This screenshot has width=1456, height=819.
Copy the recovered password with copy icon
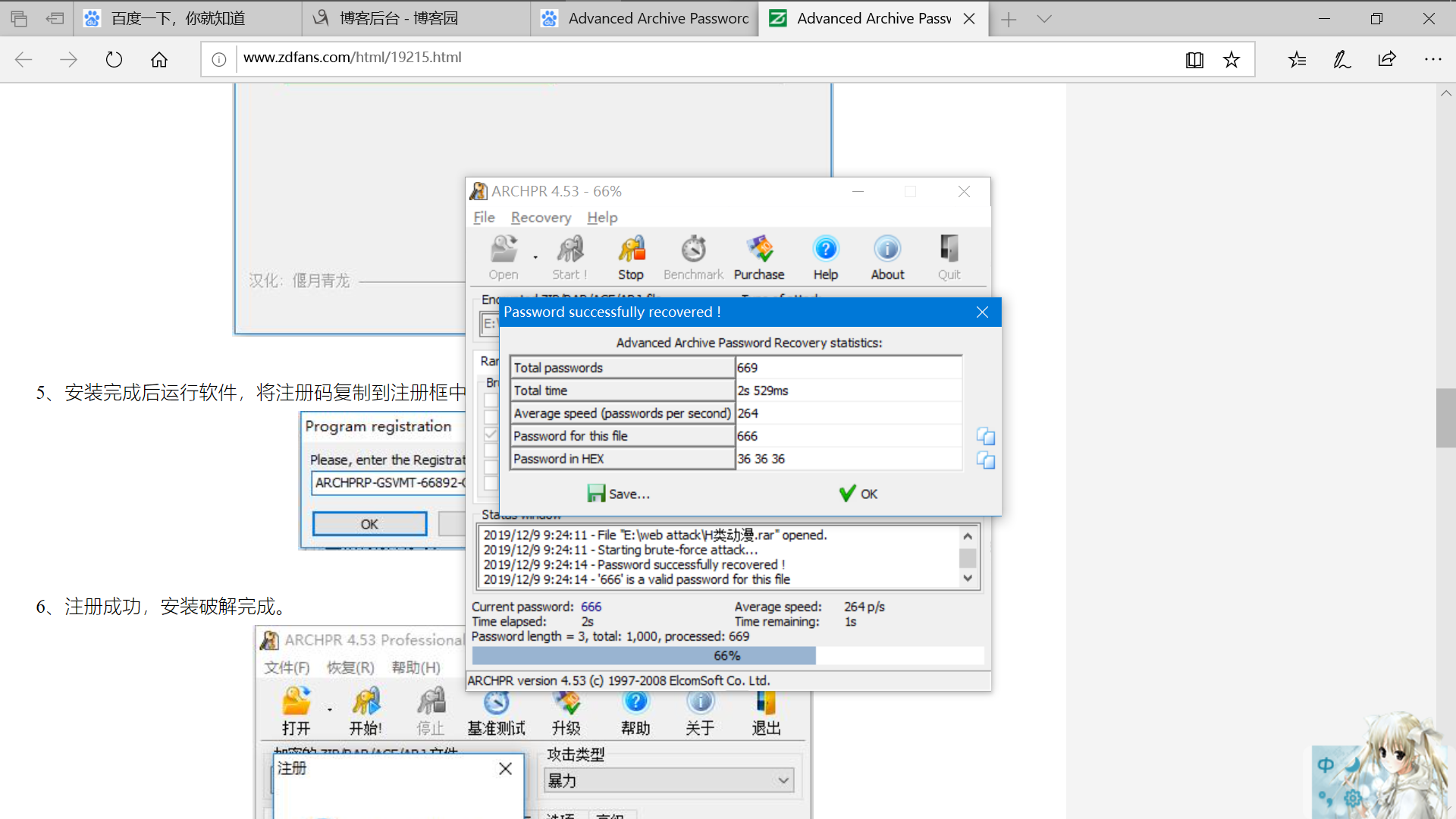[x=985, y=436]
